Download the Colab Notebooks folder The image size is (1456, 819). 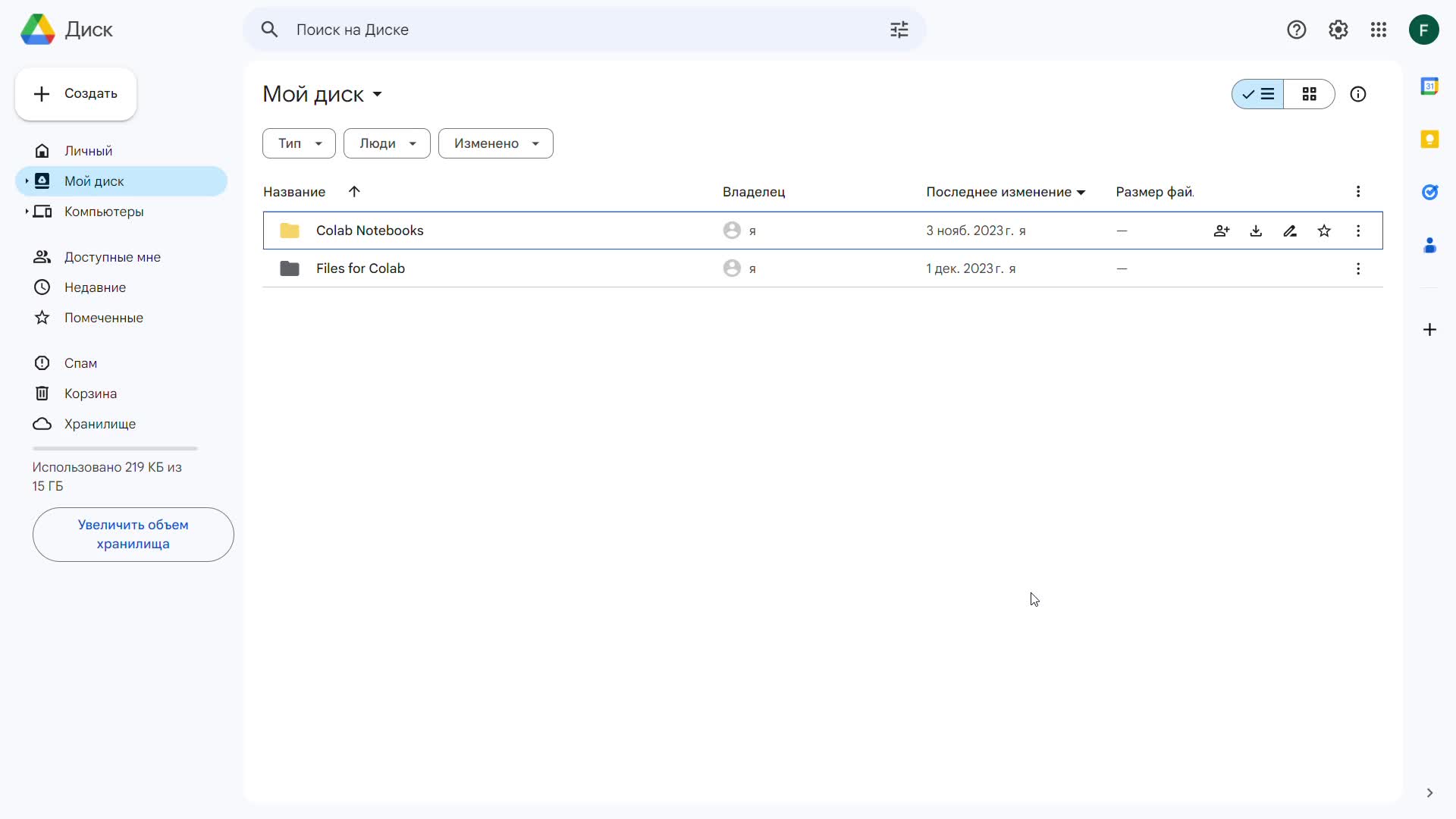click(x=1256, y=231)
